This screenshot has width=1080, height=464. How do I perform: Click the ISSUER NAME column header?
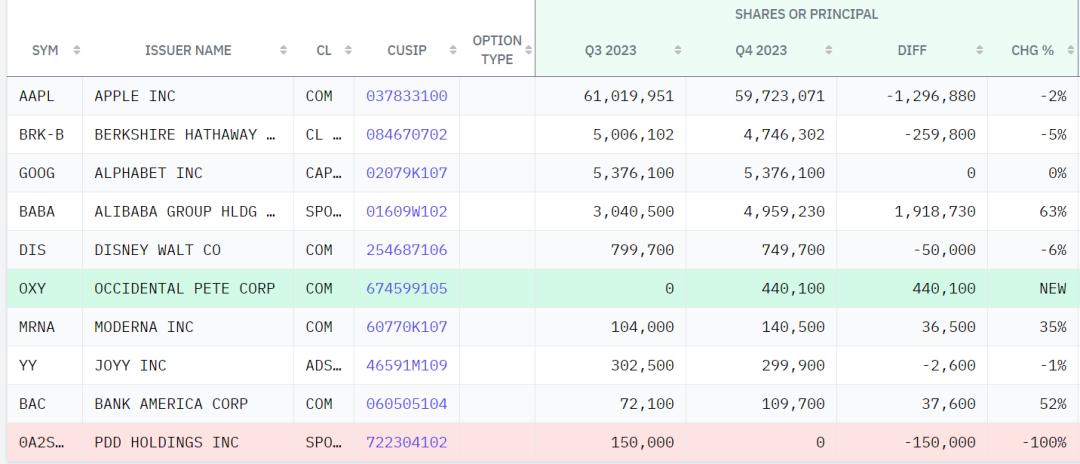click(188, 50)
